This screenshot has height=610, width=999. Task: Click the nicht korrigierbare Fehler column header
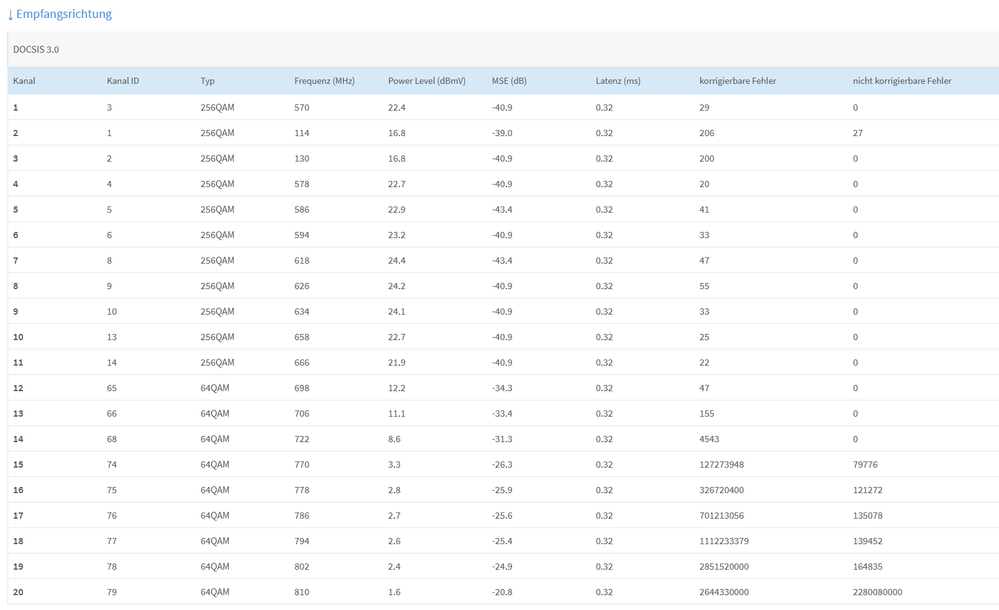[902, 81]
